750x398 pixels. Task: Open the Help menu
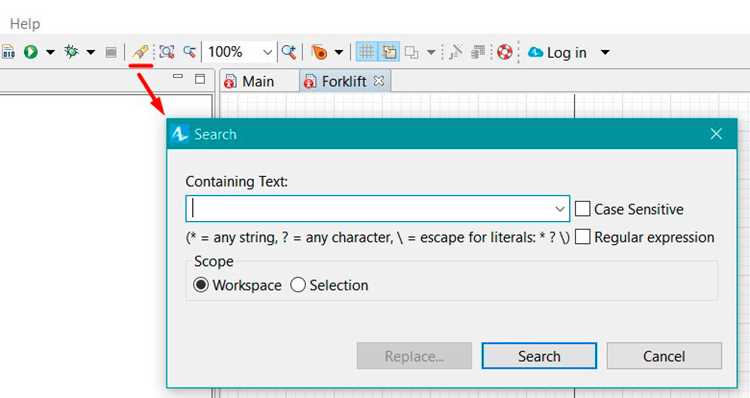pyautogui.click(x=25, y=24)
